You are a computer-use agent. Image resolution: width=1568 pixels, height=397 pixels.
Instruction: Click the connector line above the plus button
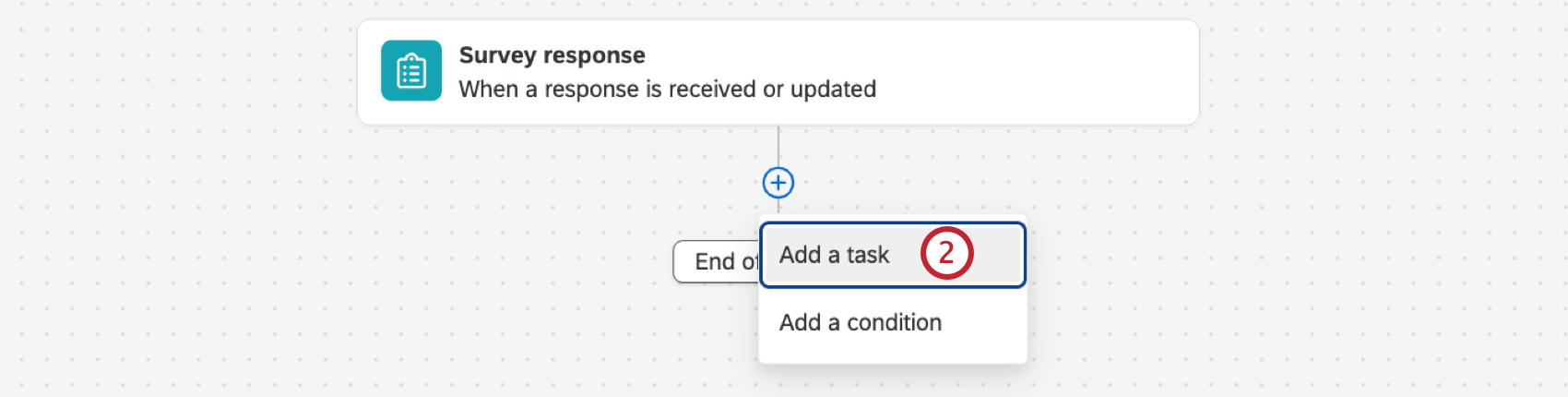point(778,146)
